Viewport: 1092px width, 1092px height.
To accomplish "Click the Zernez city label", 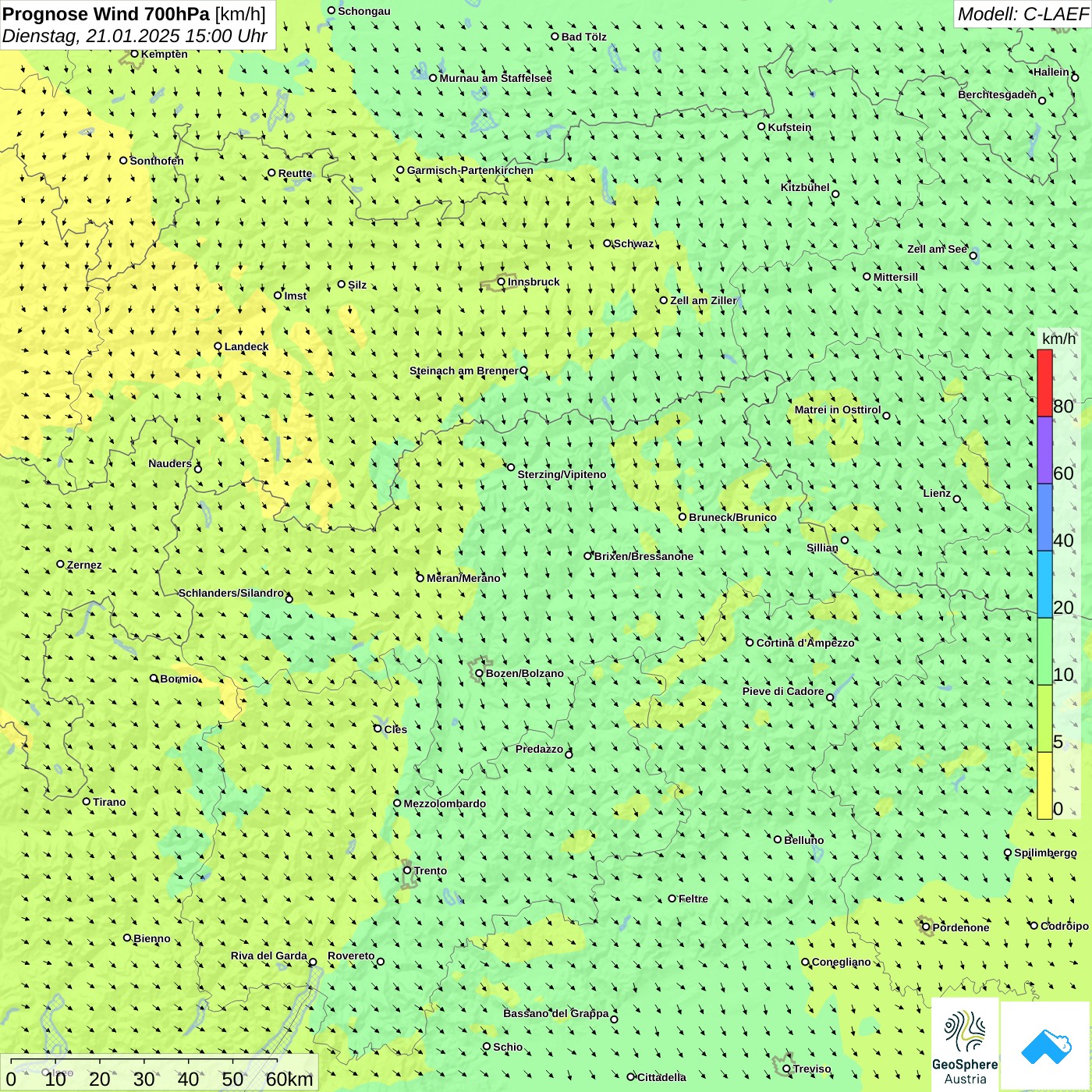I will 84,565.
